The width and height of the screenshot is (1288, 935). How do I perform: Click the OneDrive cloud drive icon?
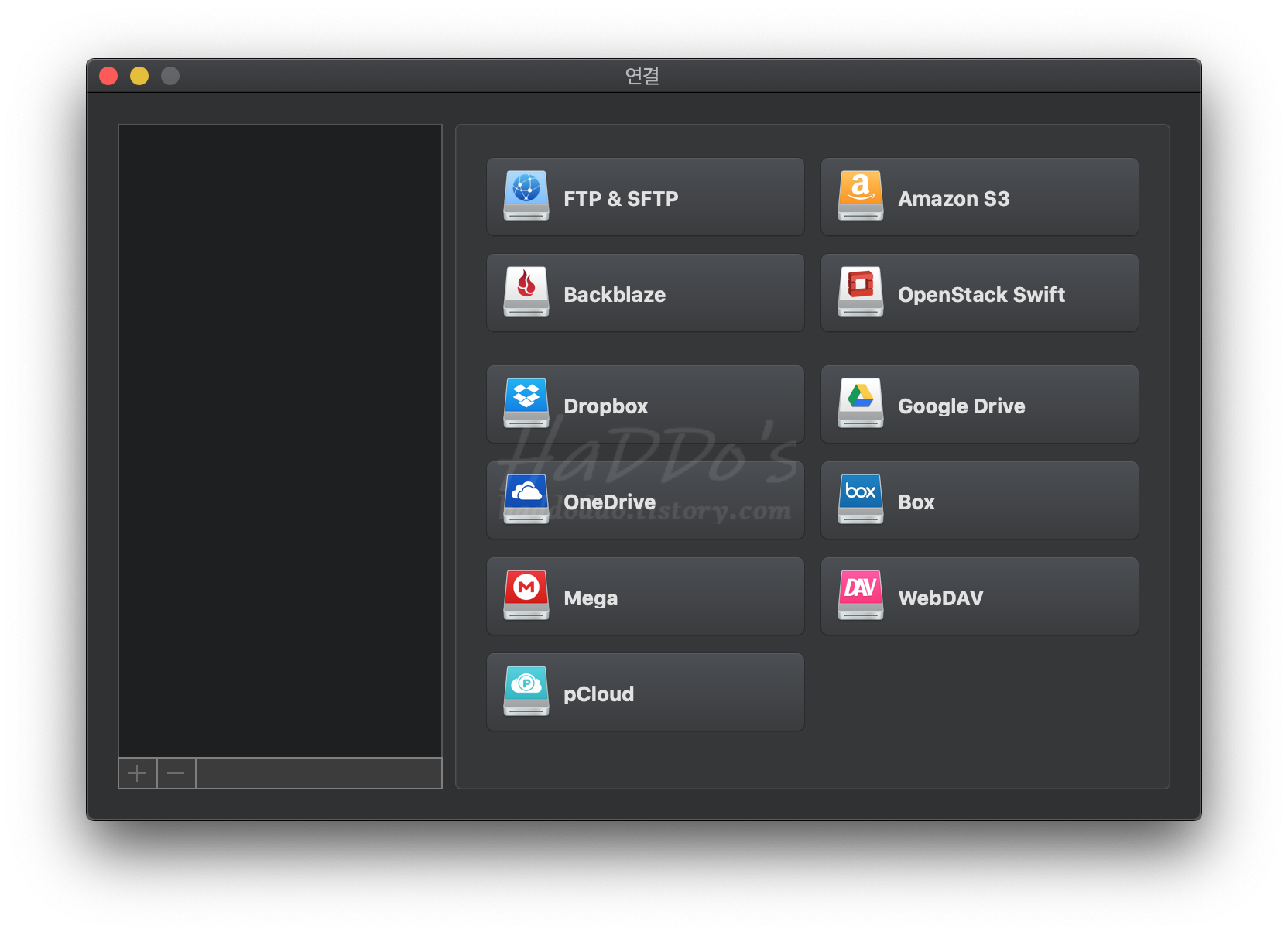coord(526,499)
